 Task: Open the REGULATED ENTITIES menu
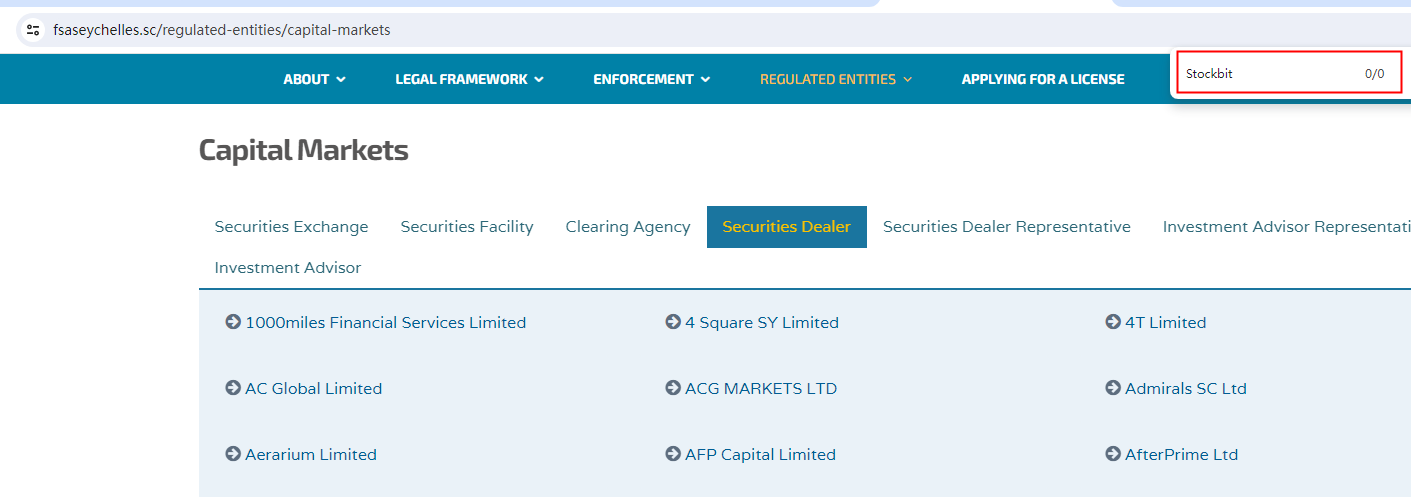835,79
